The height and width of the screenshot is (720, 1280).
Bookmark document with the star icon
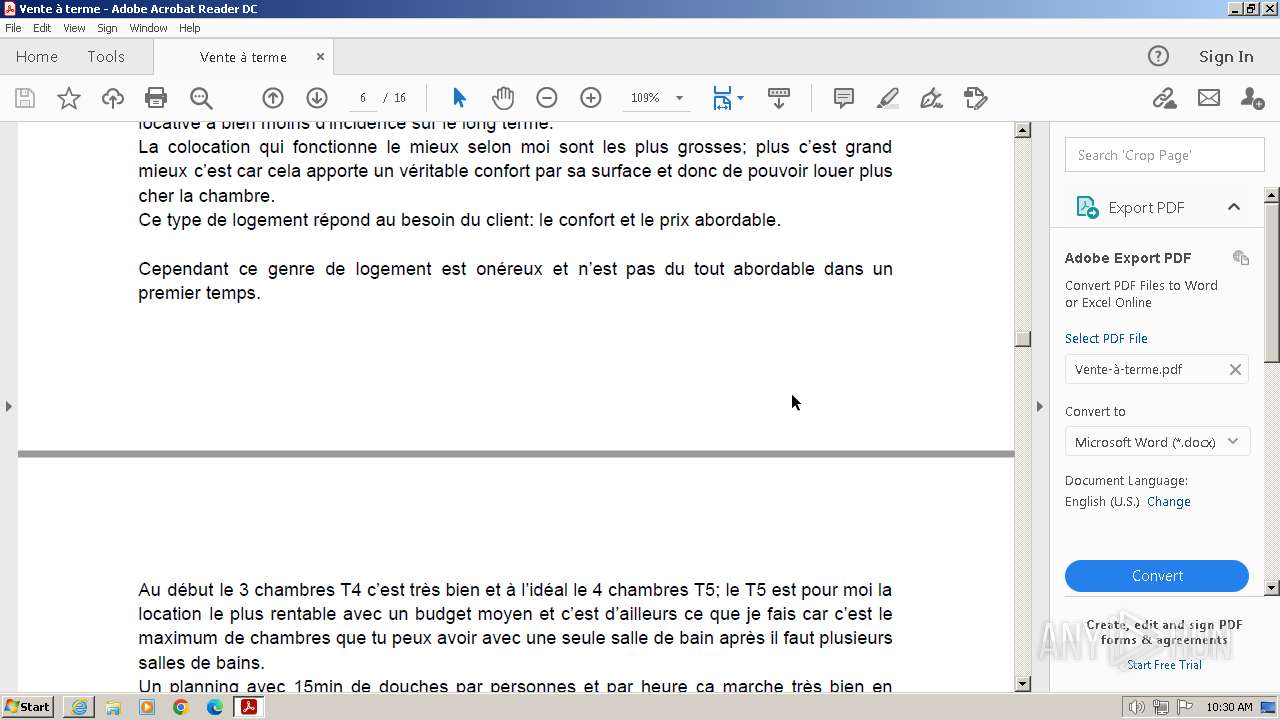(x=69, y=98)
